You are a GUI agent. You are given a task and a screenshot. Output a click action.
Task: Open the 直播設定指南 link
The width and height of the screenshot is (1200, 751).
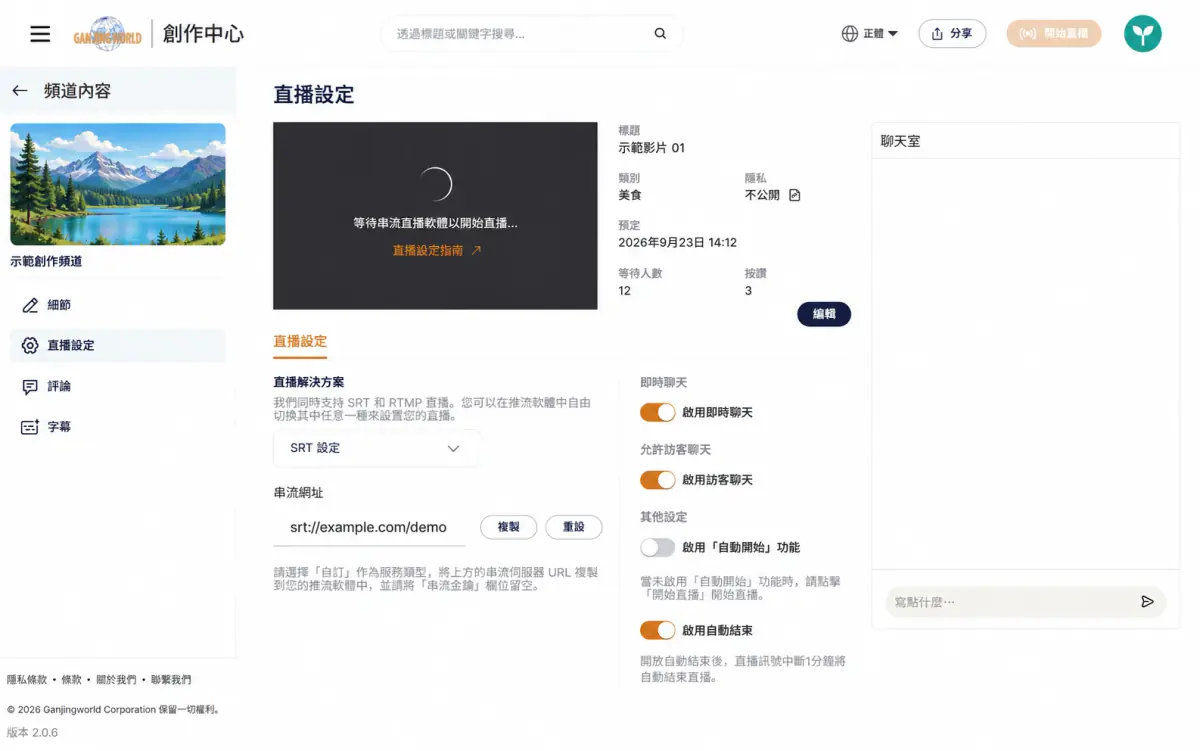(x=428, y=251)
